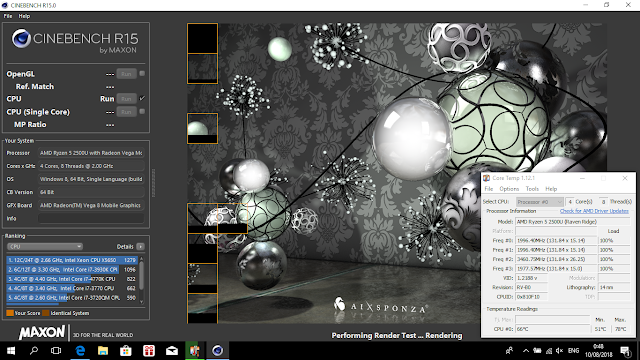Toggle the CPU (Single Core) checkbox
This screenshot has width=640, height=360.
pos(142,111)
